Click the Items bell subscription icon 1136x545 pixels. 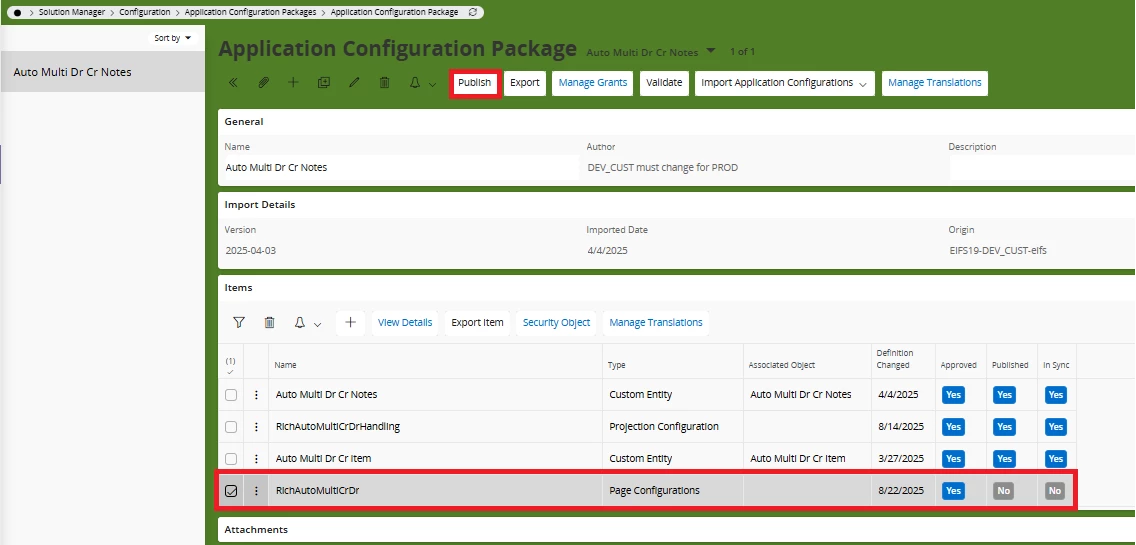300,323
